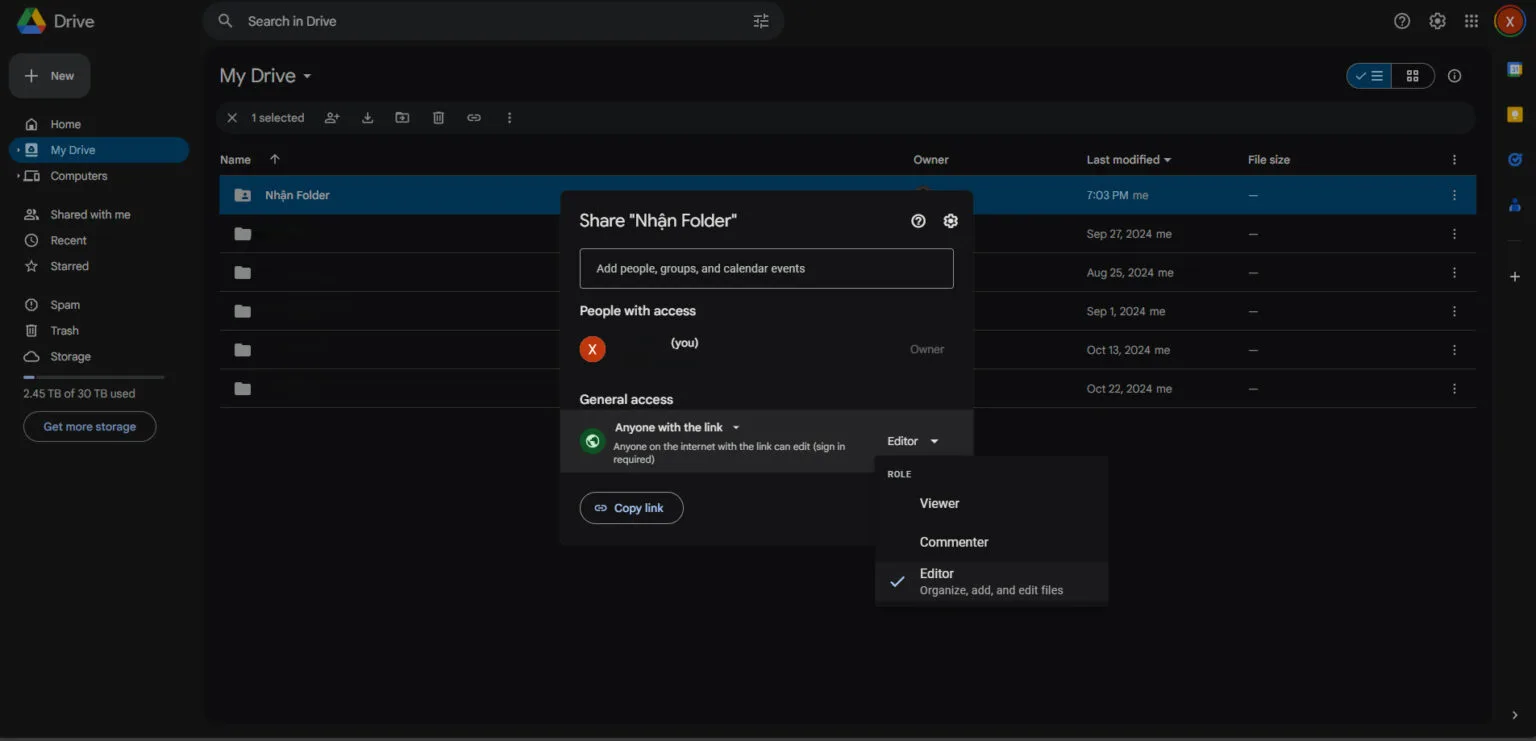The height and width of the screenshot is (741, 1536).
Task: Select the Viewer role
Action: (x=939, y=503)
